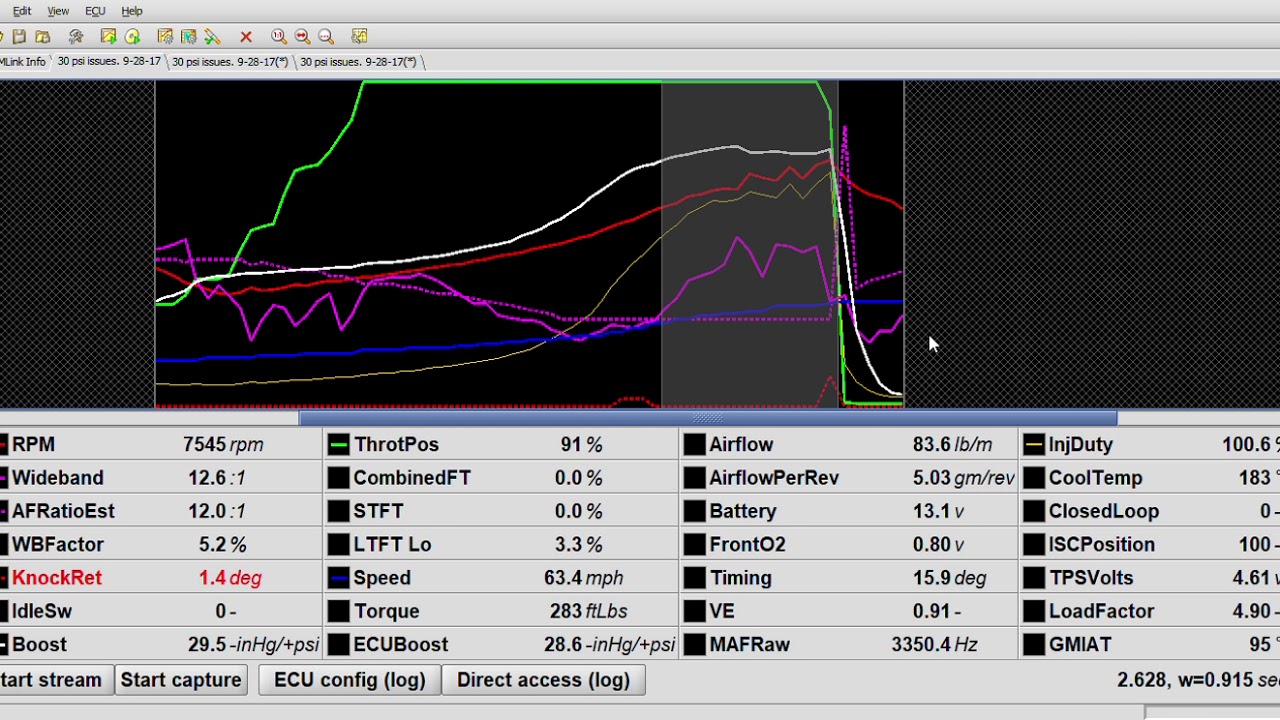The width and height of the screenshot is (1280, 720).
Task: Click the black CoolTemp color swatch
Action: pos(1034,478)
